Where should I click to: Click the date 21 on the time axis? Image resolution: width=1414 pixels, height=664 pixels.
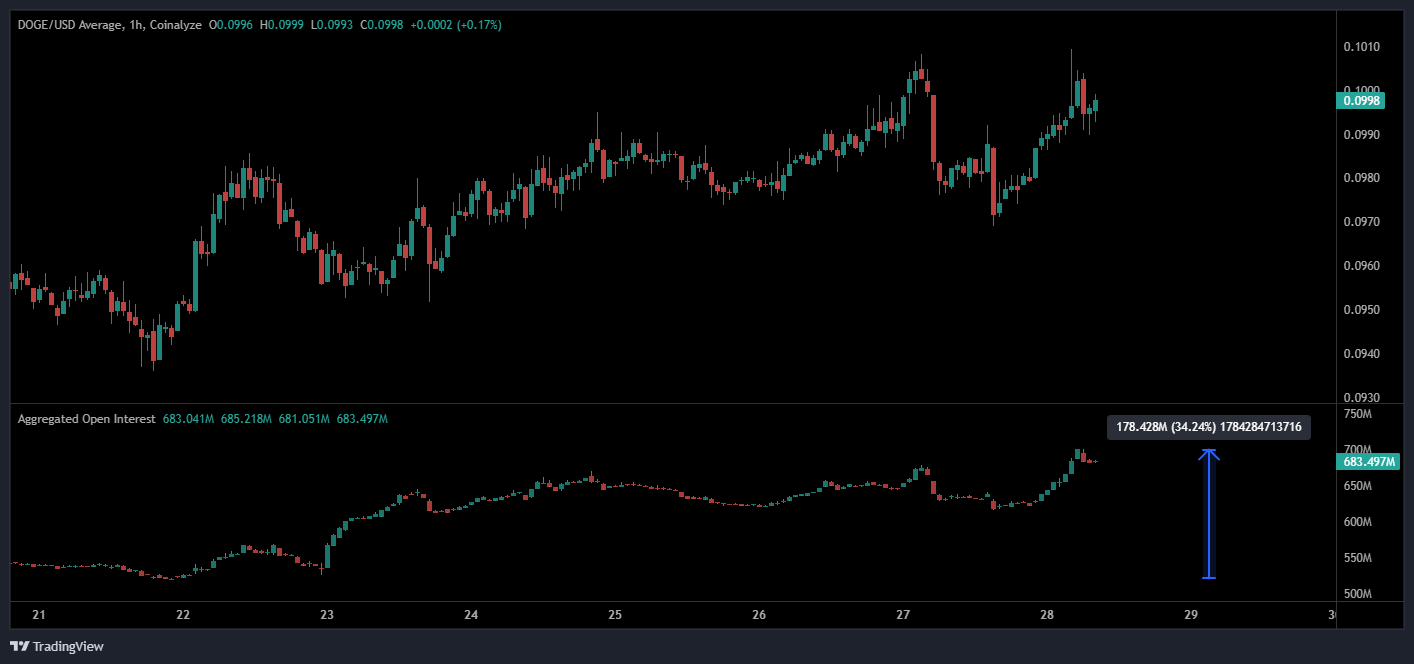(41, 617)
